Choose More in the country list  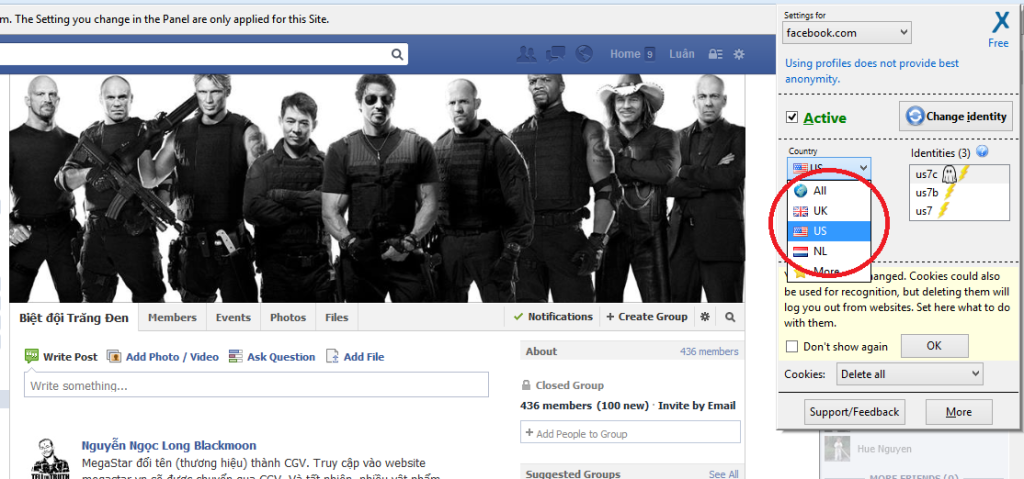coord(829,271)
